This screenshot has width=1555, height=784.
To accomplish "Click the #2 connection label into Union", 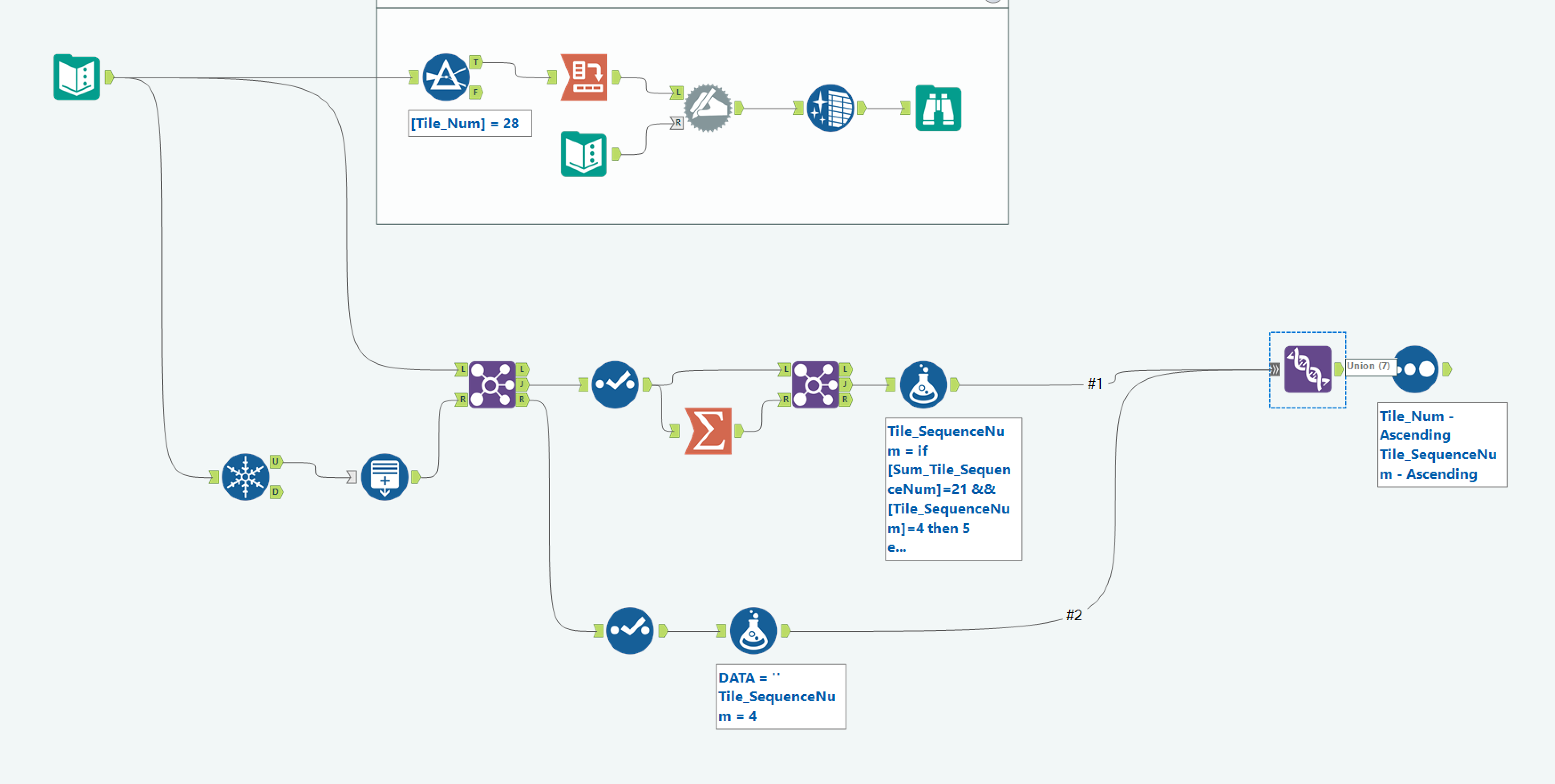I will coord(1074,615).
